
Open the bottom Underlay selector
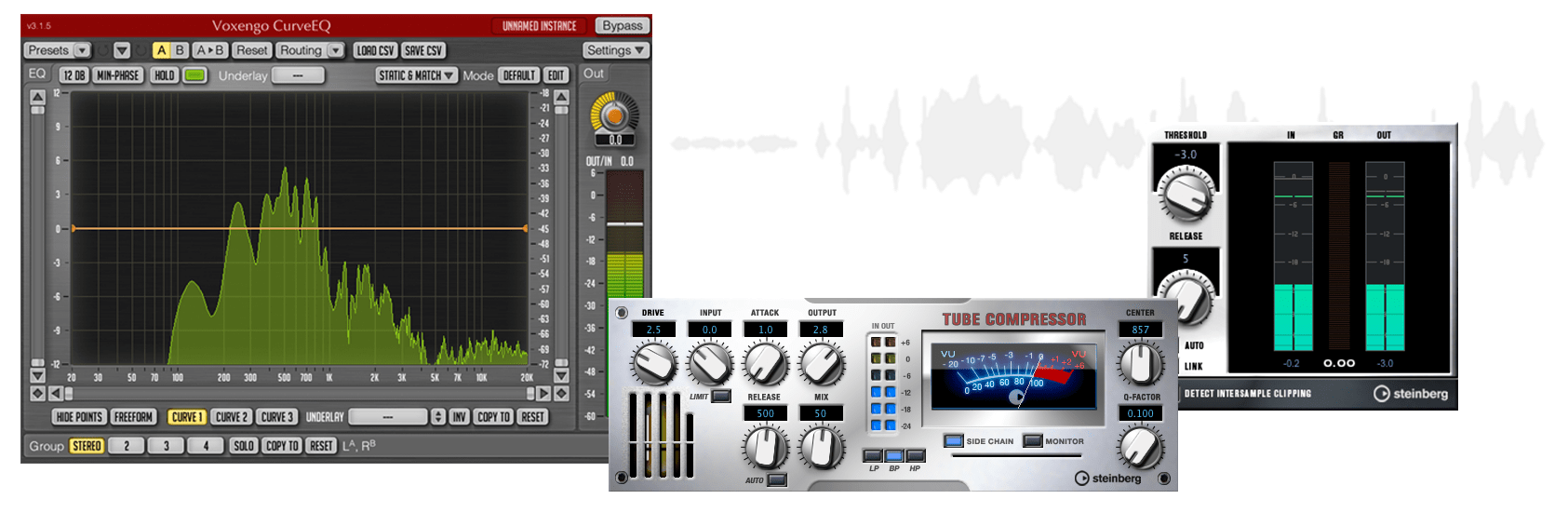pyautogui.click(x=388, y=417)
